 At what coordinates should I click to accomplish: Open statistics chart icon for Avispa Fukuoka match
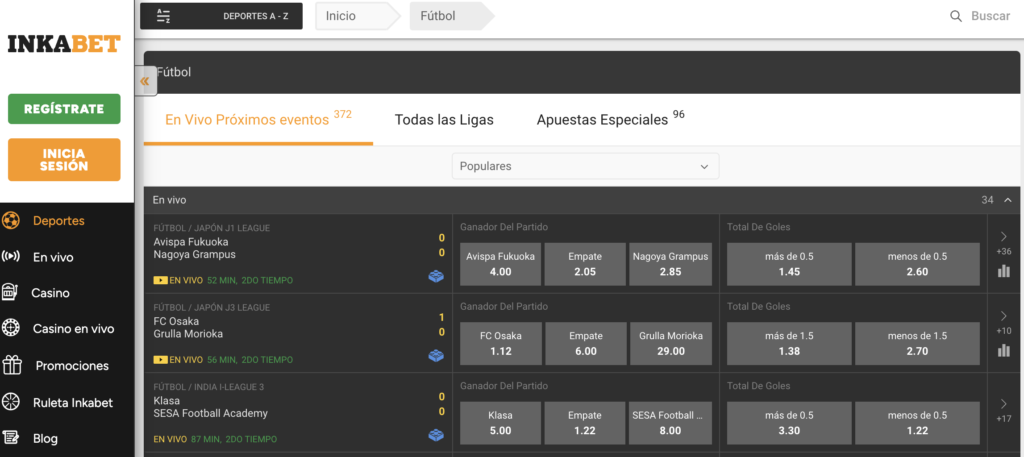coord(1004,270)
